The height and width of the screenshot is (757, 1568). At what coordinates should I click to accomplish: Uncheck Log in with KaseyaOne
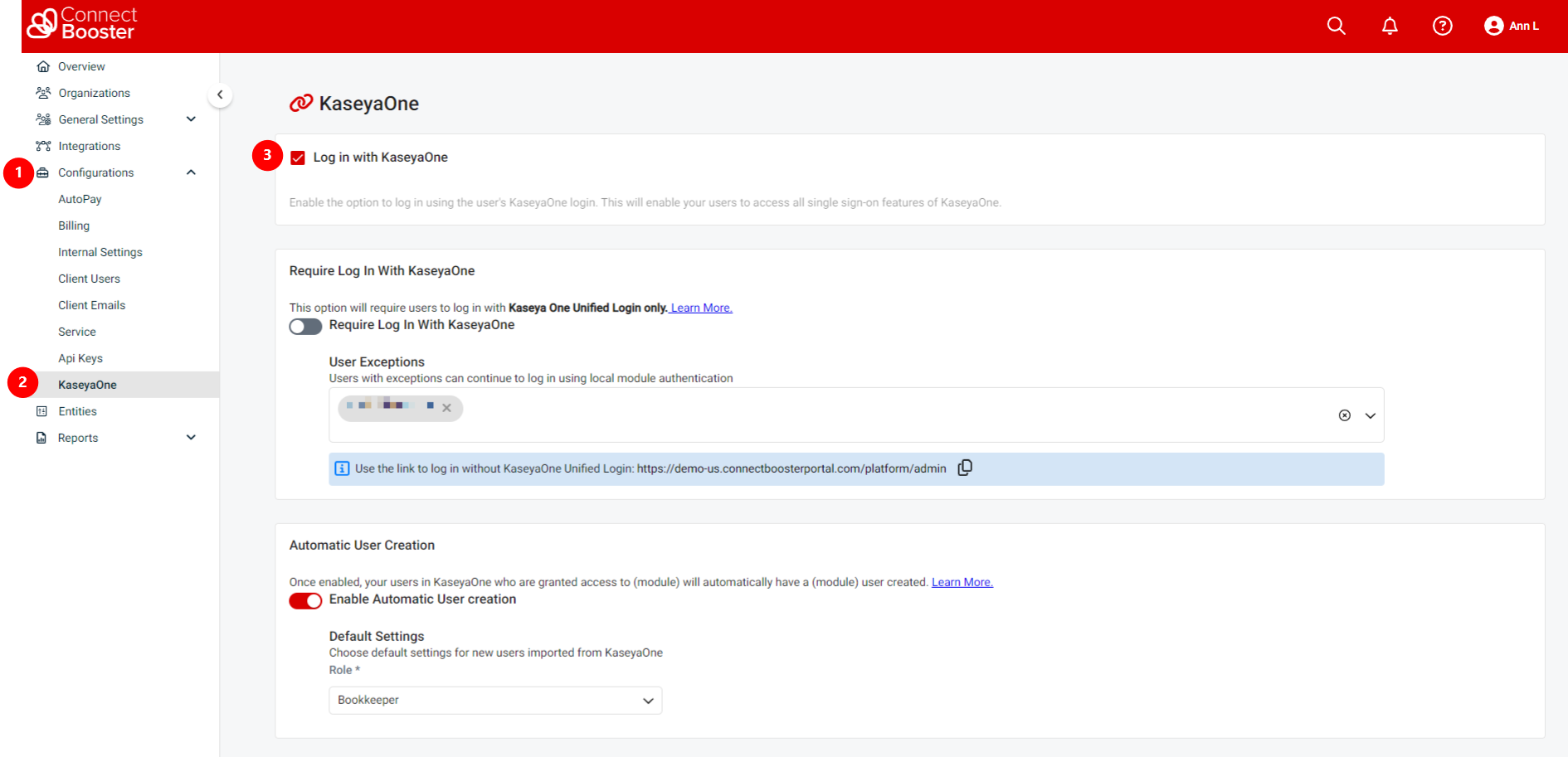pos(298,157)
